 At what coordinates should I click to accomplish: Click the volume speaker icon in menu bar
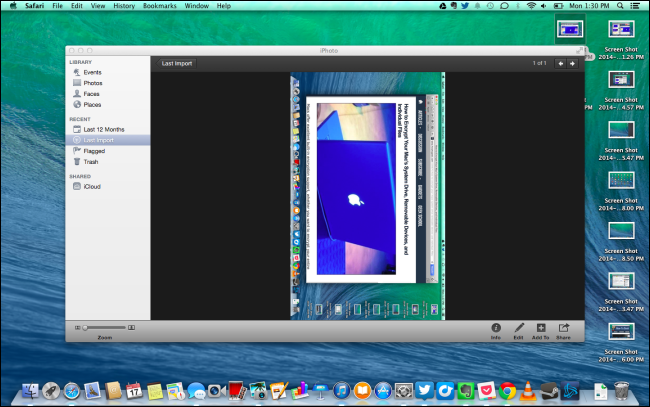pyautogui.click(x=544, y=6)
